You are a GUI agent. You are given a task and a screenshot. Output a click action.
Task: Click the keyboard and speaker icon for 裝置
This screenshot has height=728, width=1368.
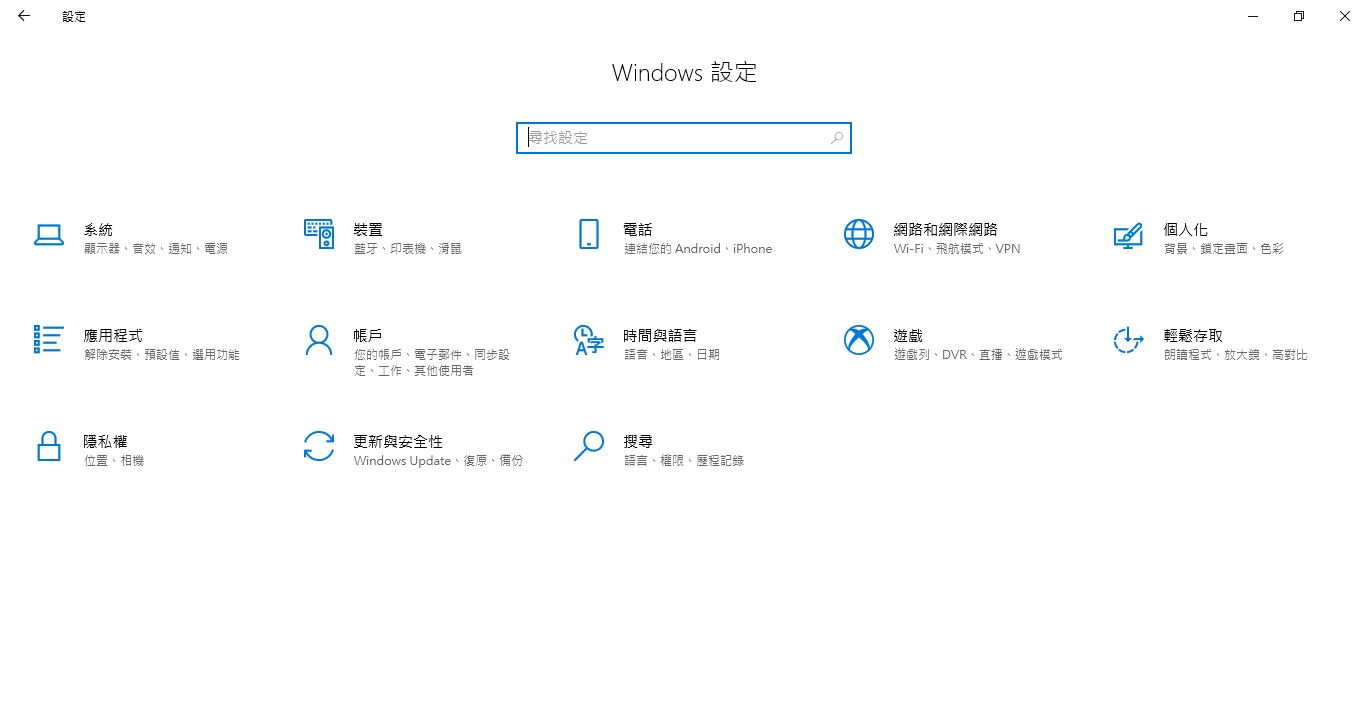point(318,234)
